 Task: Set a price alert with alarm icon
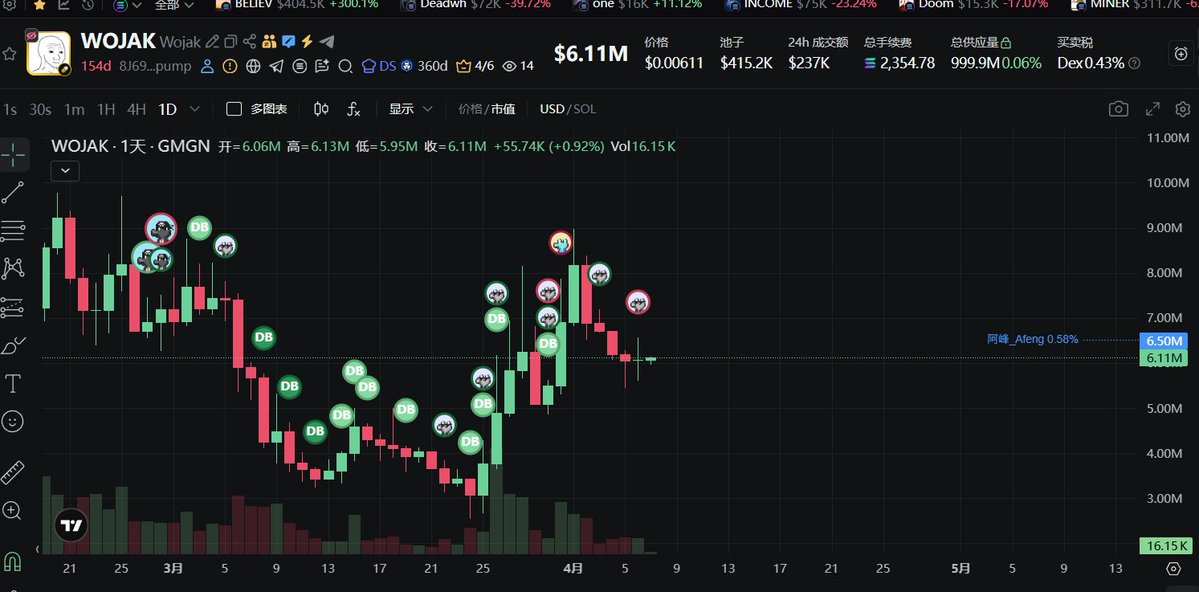1181,54
